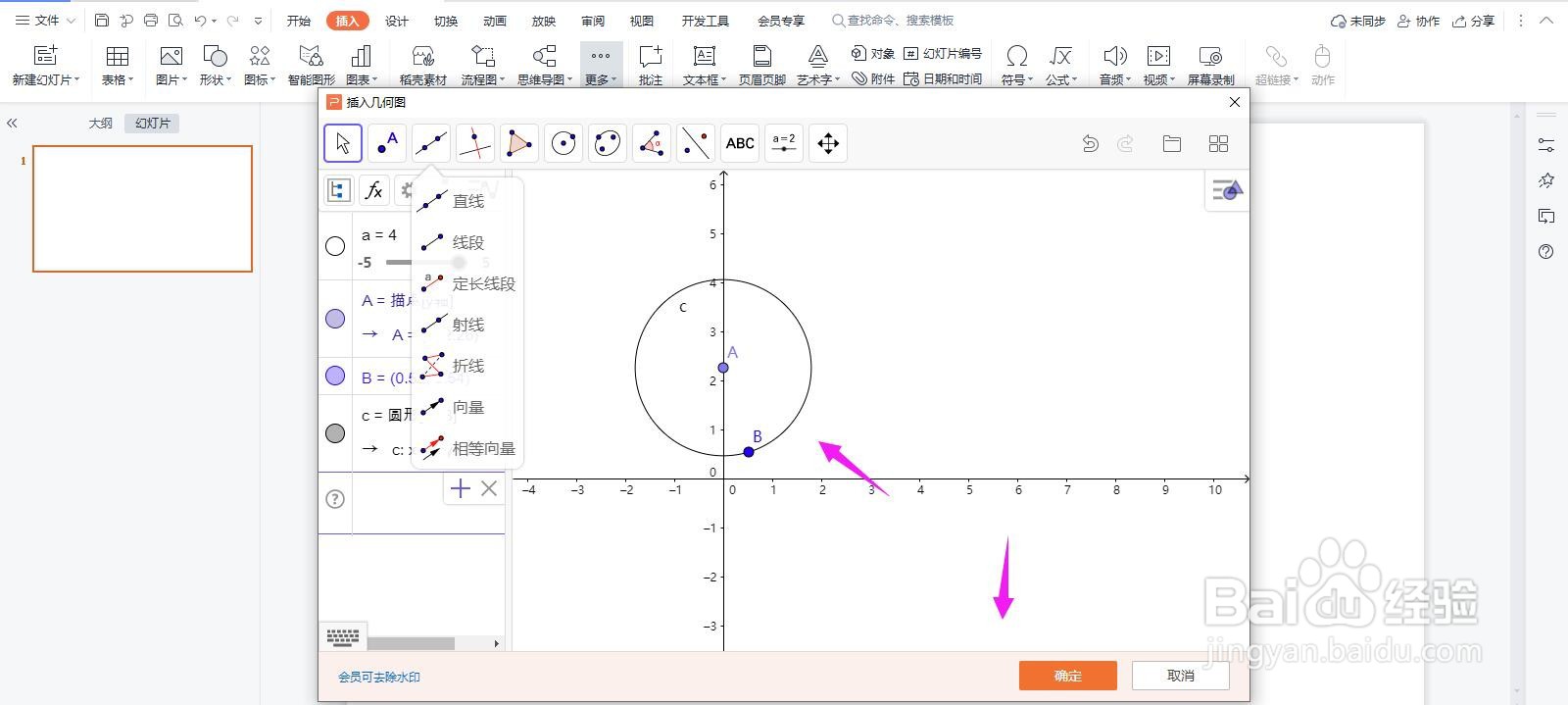Insert a 批注 comment
The width and height of the screenshot is (1568, 705).
click(651, 65)
